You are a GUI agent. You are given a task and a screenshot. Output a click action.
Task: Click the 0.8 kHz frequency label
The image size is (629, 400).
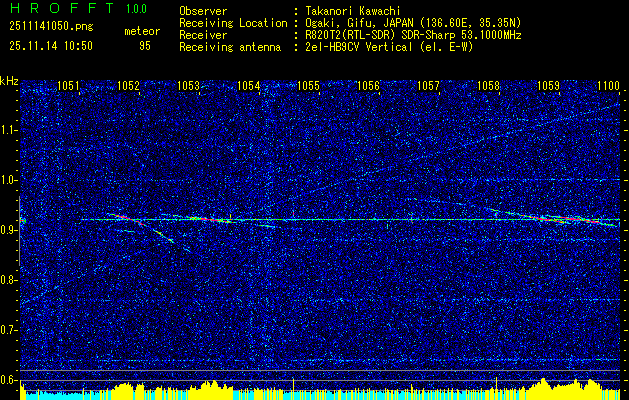click(7, 280)
